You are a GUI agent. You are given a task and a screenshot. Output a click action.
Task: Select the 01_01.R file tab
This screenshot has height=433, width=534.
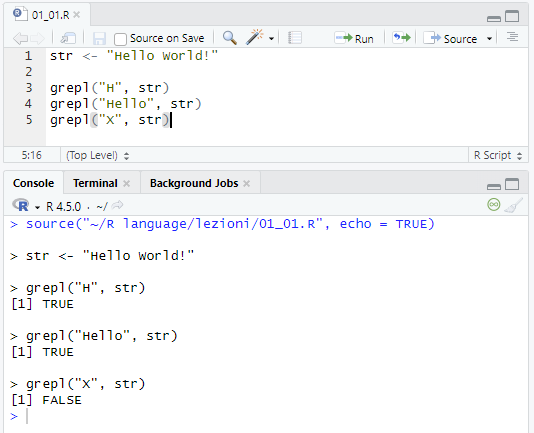pyautogui.click(x=46, y=15)
